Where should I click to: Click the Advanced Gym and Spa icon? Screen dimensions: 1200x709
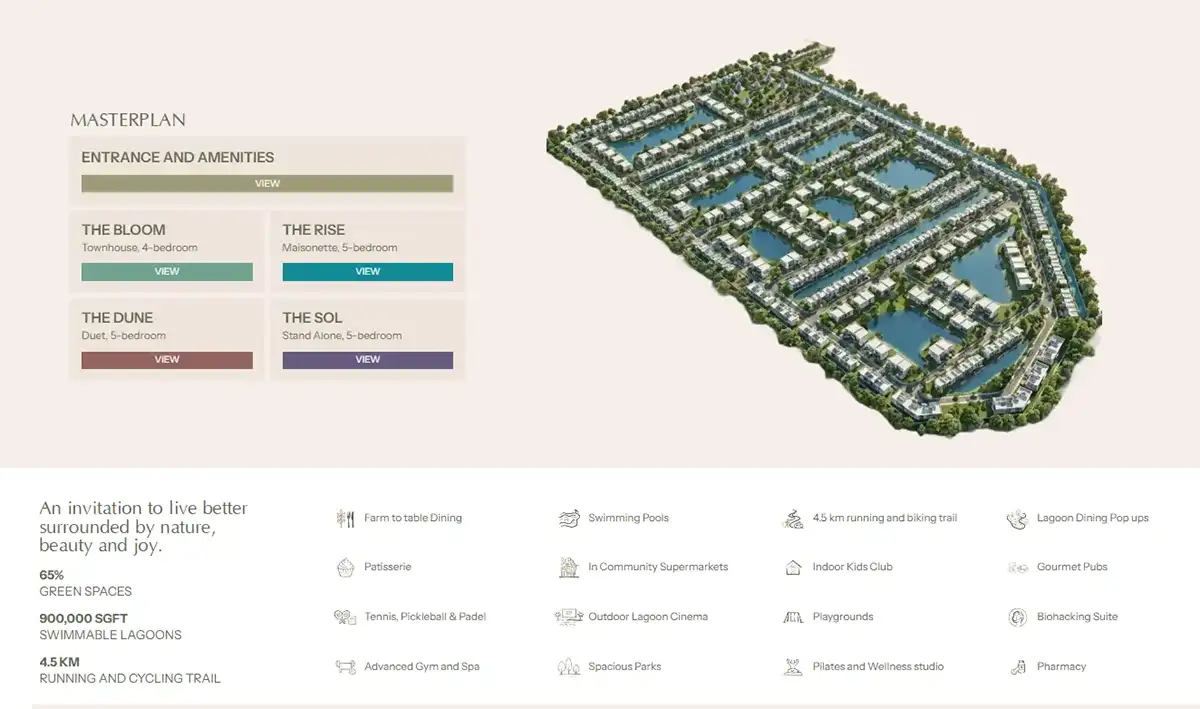point(345,667)
